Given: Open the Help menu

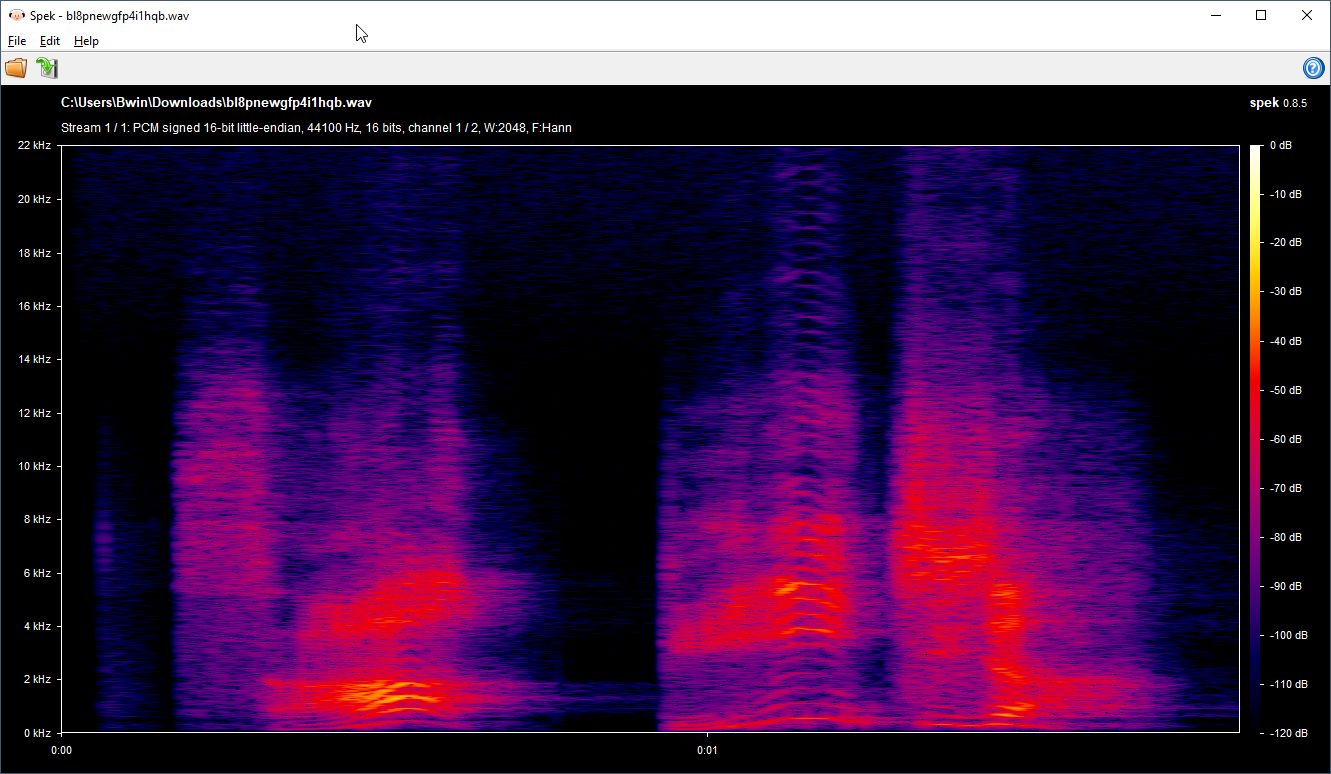Looking at the screenshot, I should coord(86,41).
